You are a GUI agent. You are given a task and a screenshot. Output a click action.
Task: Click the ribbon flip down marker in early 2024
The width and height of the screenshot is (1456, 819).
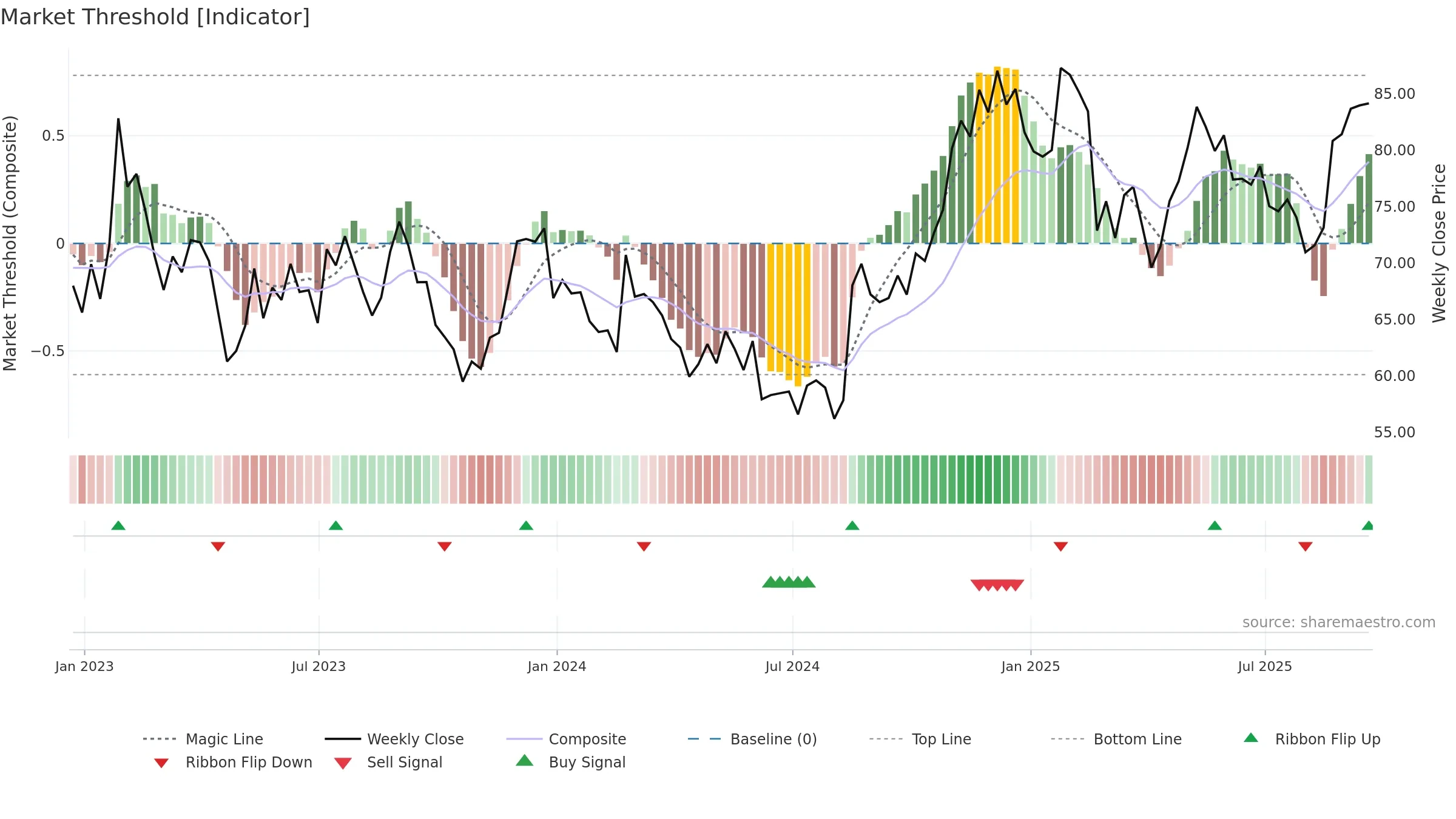point(644,547)
